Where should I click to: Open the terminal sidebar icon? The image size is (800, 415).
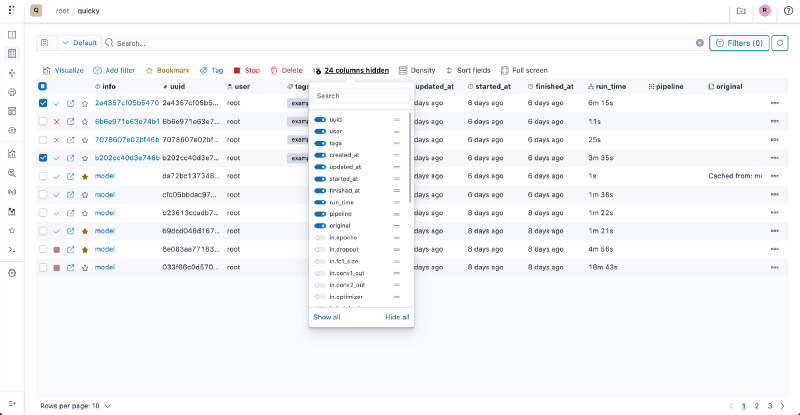pos(12,250)
